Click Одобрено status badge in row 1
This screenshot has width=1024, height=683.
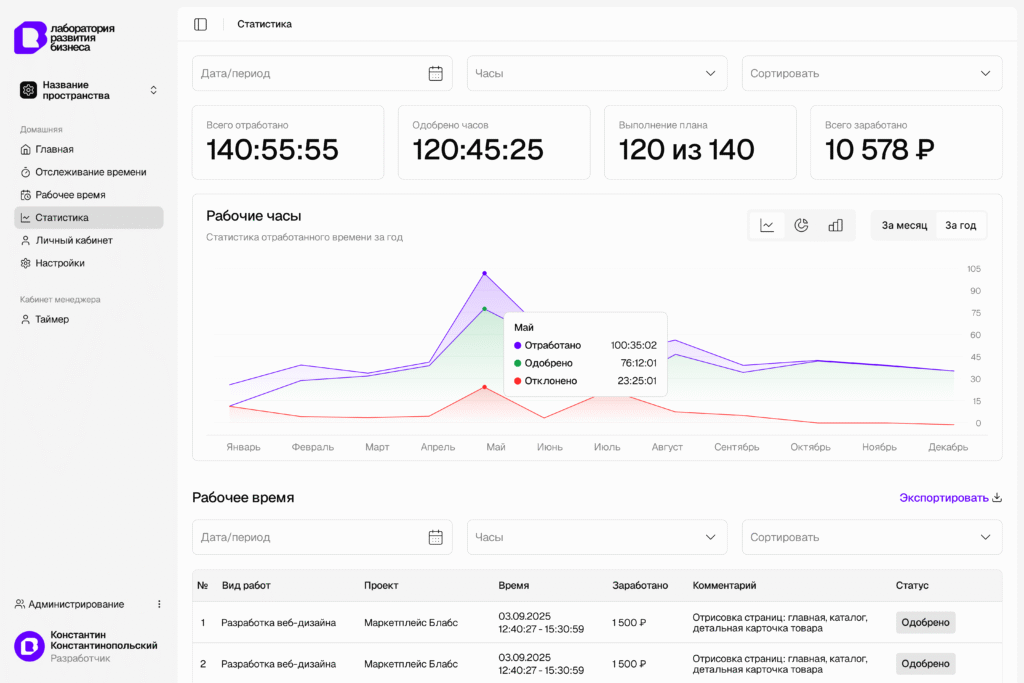point(925,622)
